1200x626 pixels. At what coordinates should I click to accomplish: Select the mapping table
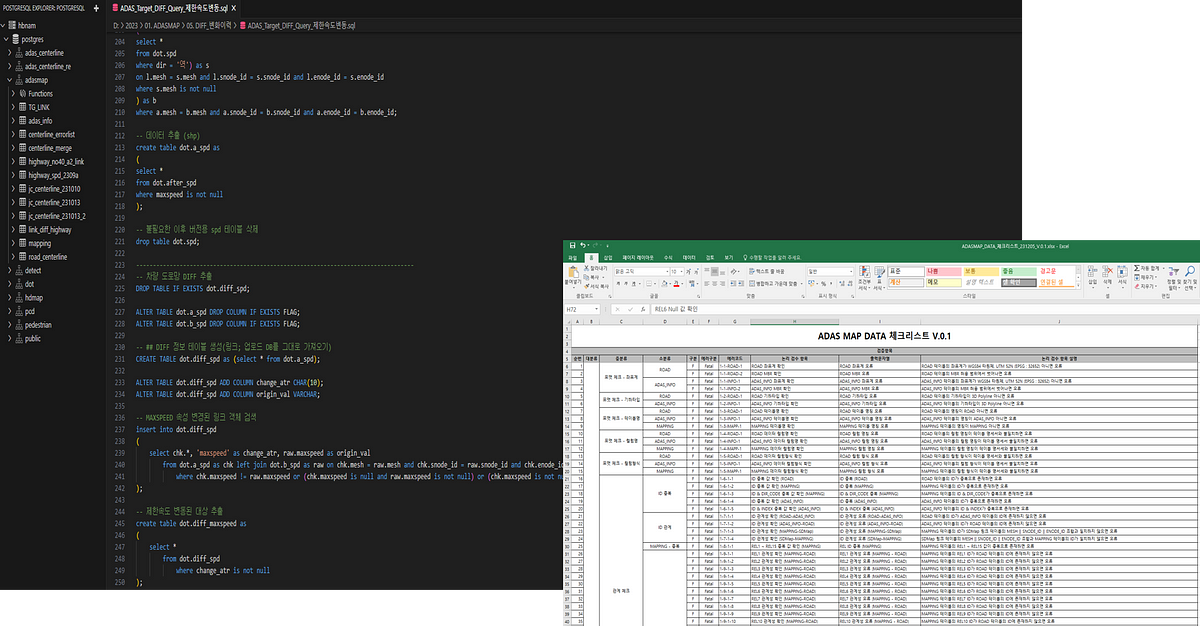(x=40, y=242)
